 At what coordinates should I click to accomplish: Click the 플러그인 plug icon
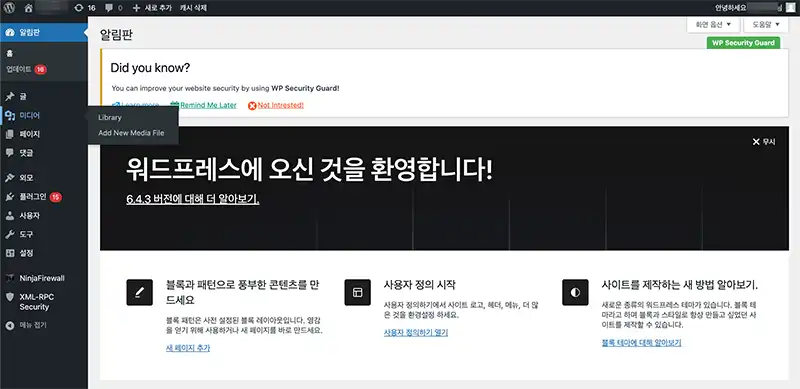pos(10,197)
